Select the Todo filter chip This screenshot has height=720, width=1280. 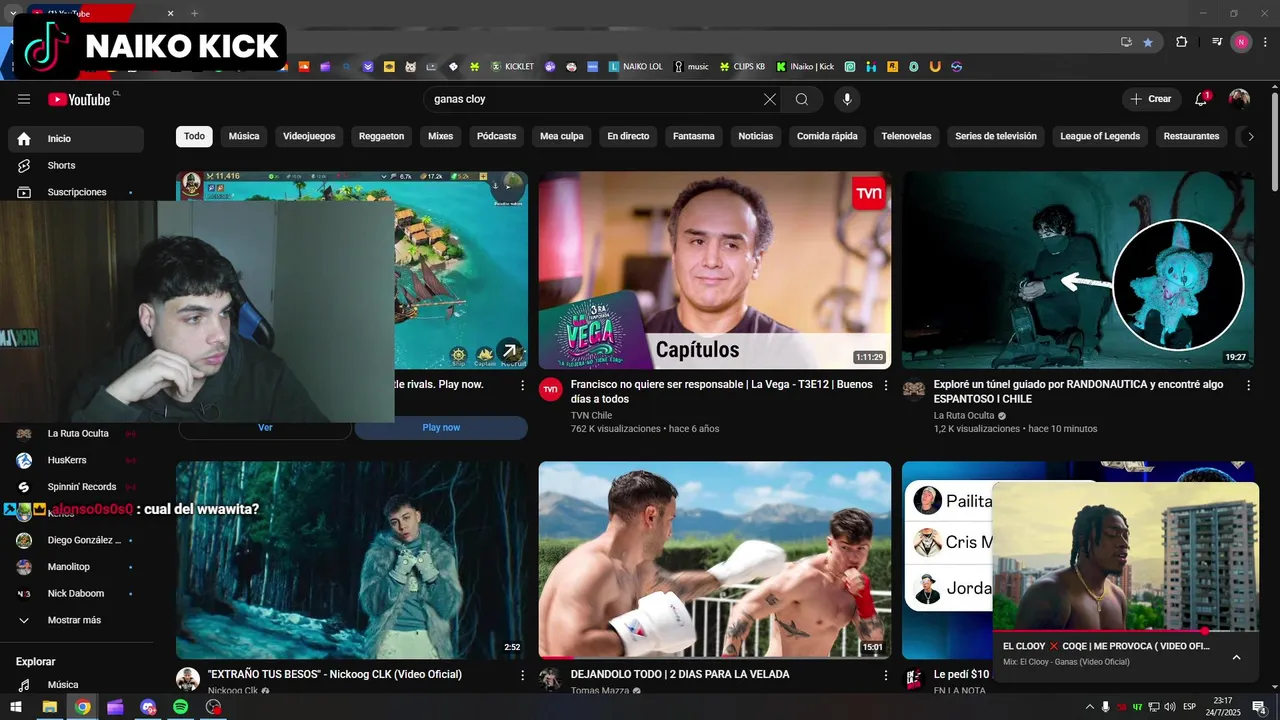194,136
